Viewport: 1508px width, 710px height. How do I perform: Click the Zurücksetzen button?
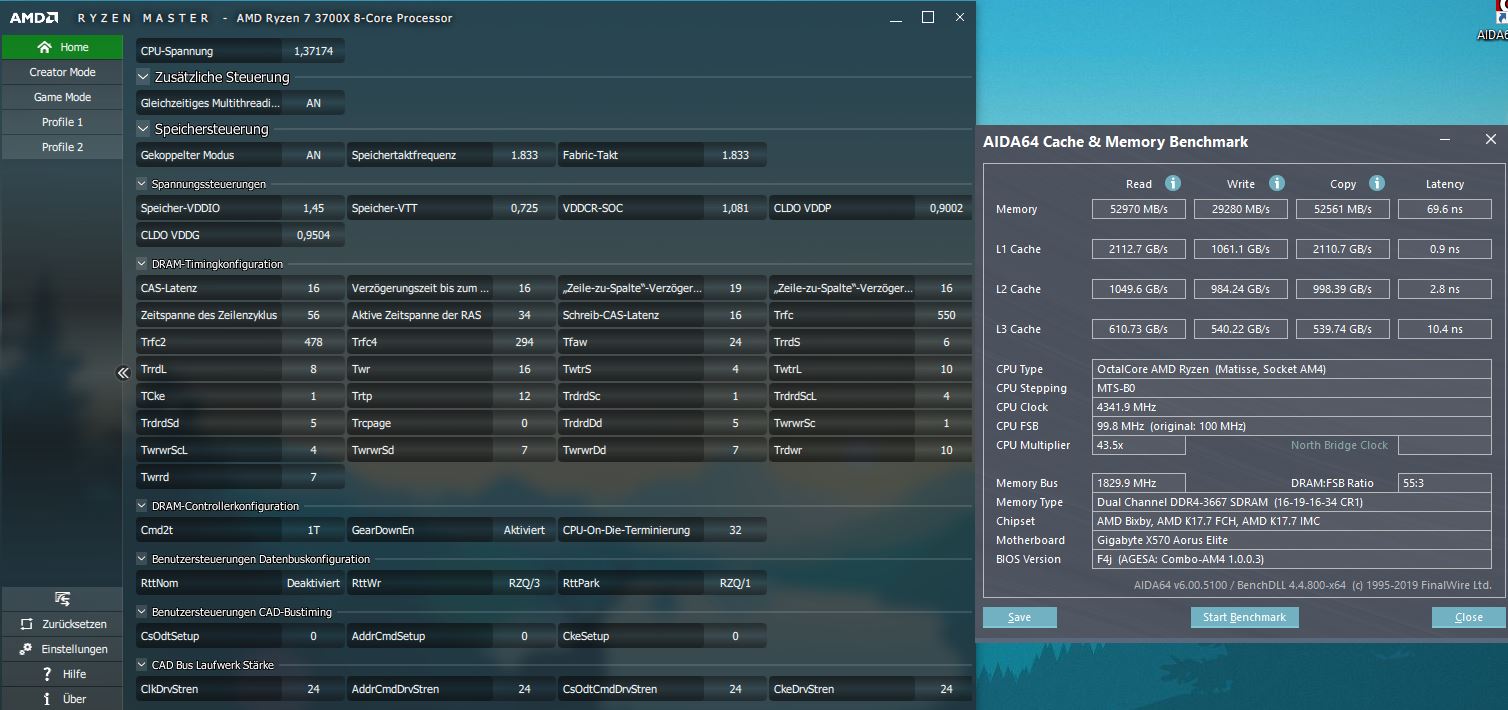click(62, 624)
